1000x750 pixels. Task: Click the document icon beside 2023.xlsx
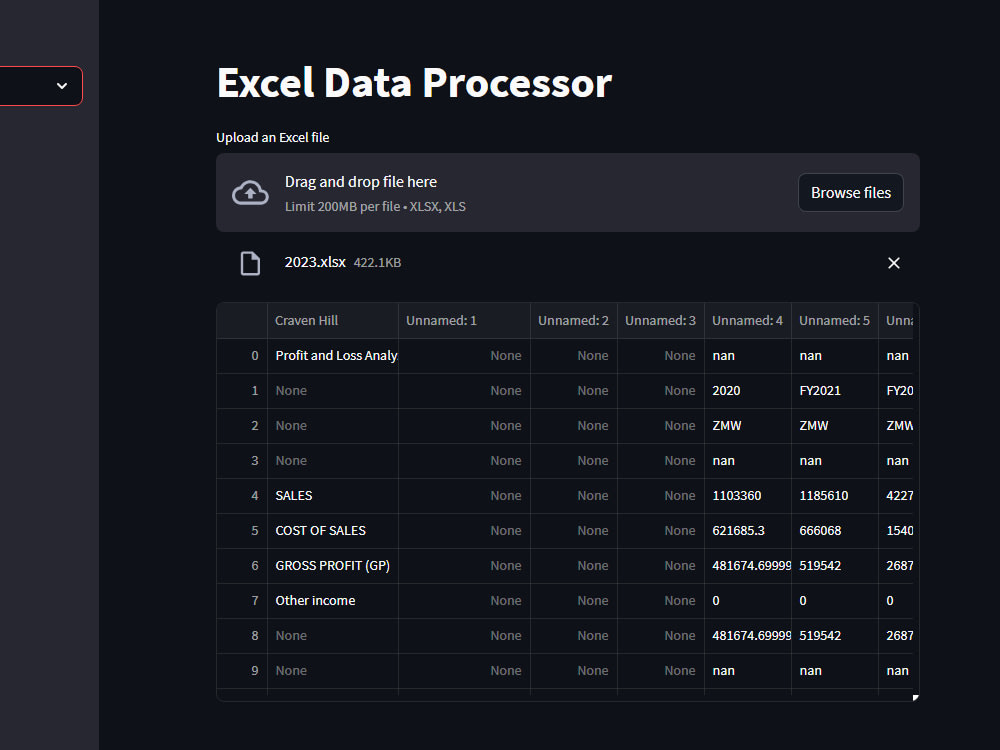tap(252, 262)
